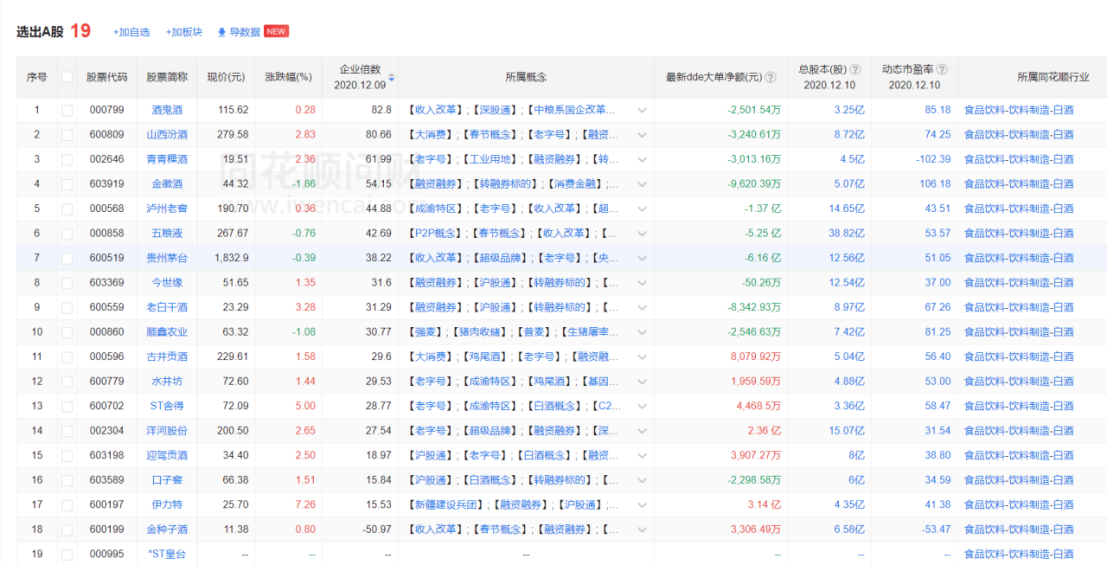Click the -6.16 亿 net amount cell
The width and height of the screenshot is (1108, 566).
(761, 259)
